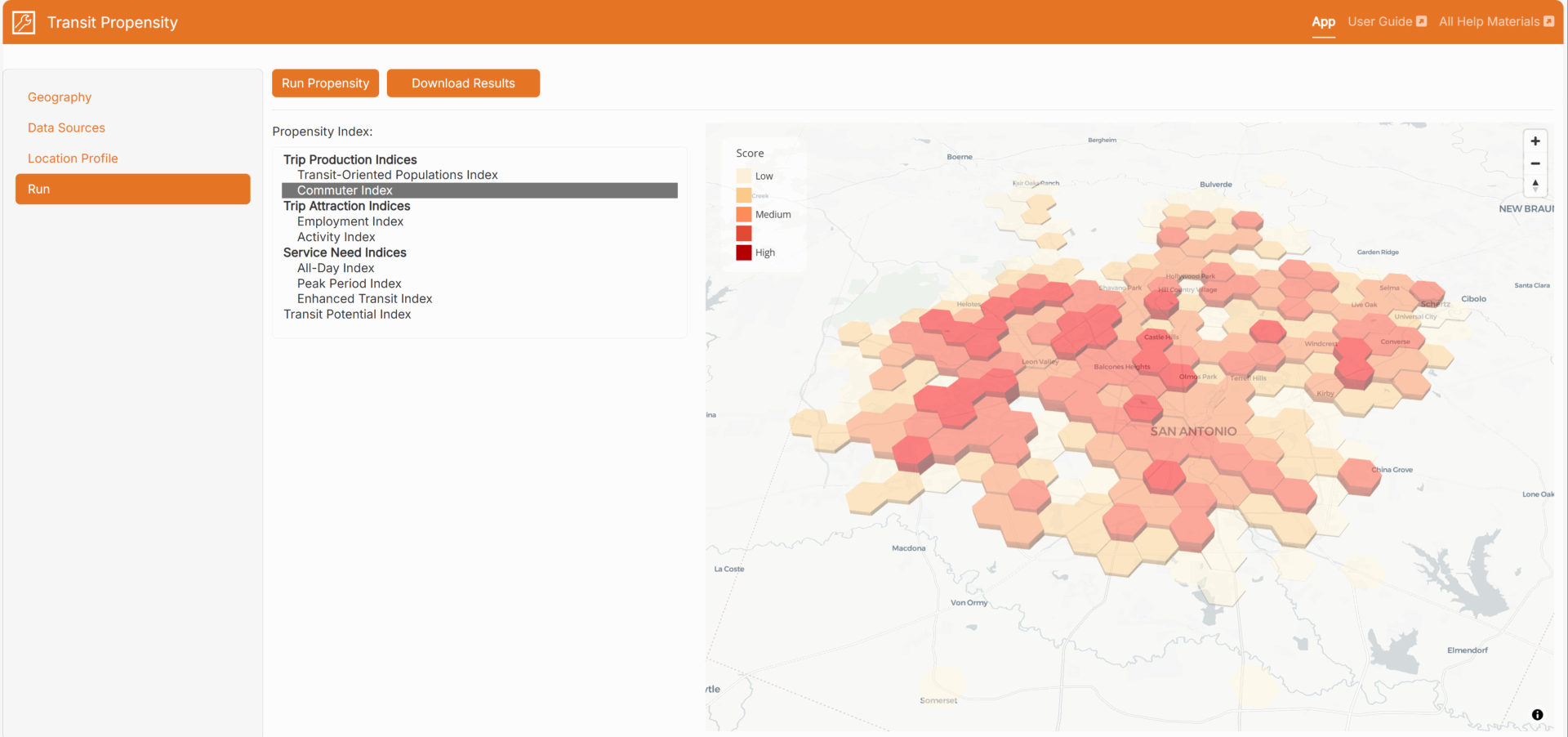This screenshot has height=737, width=1568.
Task: Zoom in on the map
Action: (x=1535, y=141)
